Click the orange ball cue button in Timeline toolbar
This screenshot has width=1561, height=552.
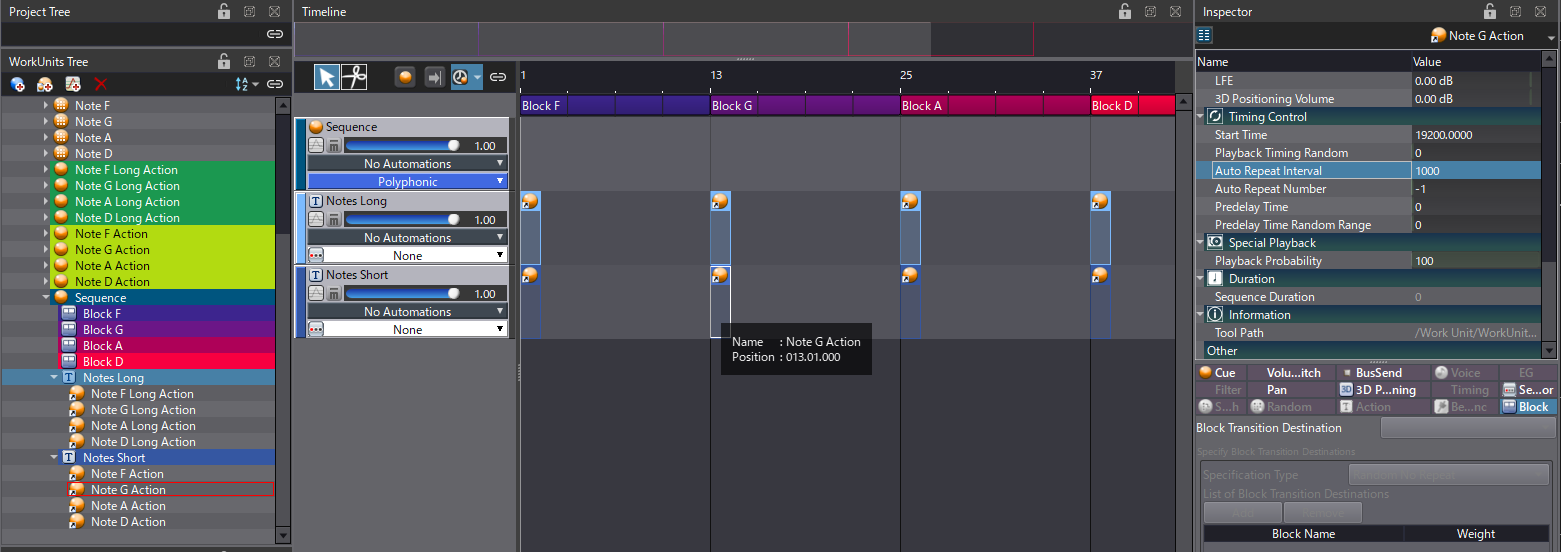click(x=405, y=77)
